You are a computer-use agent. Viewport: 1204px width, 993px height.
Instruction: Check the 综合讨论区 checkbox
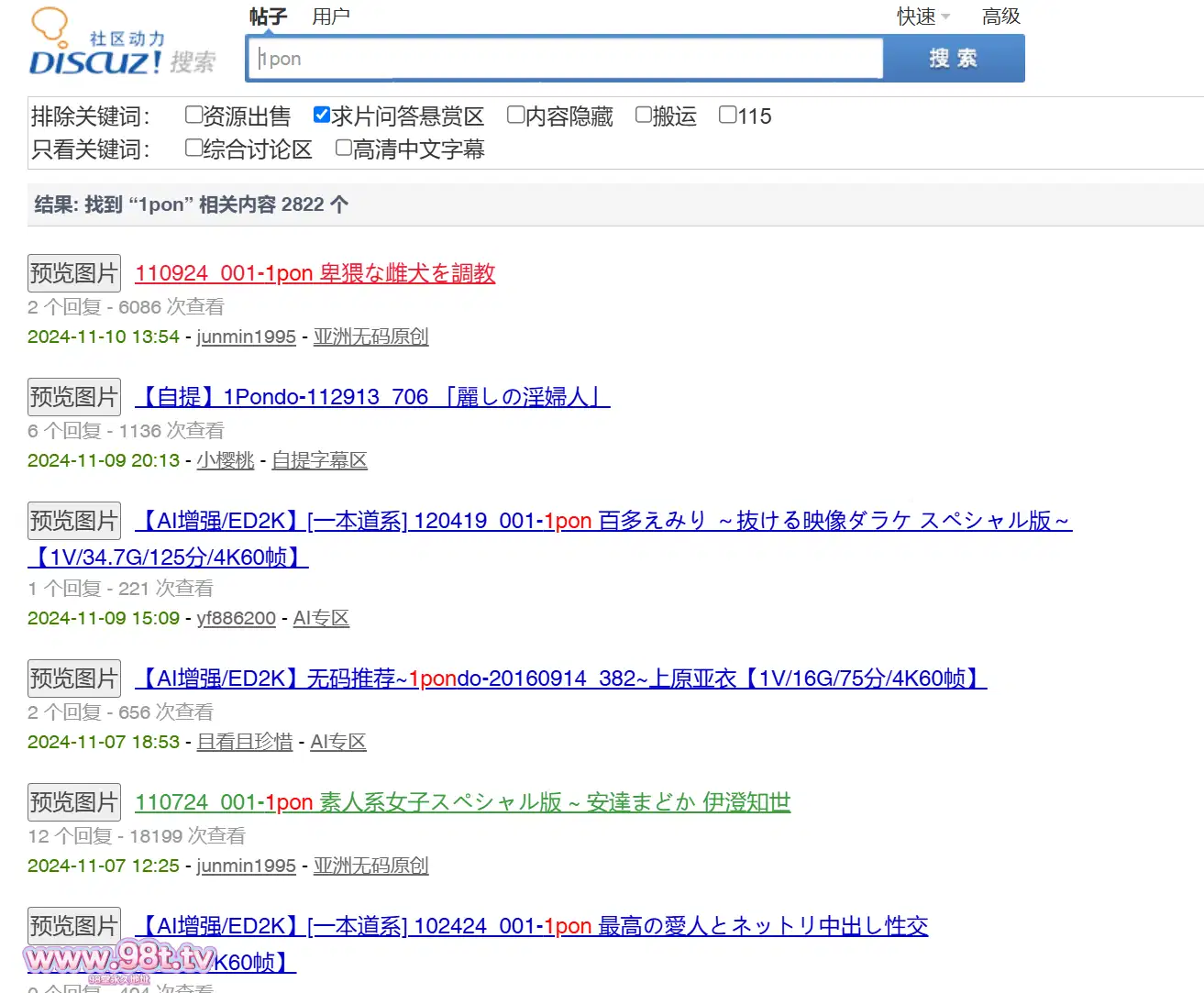193,148
